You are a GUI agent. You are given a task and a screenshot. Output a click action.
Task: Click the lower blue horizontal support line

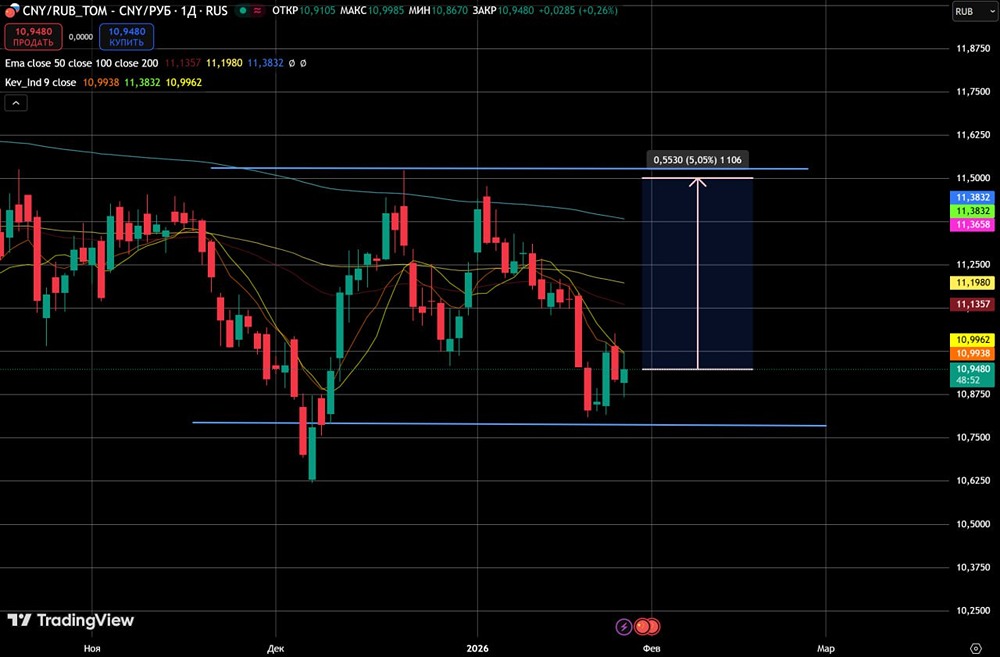click(x=500, y=424)
